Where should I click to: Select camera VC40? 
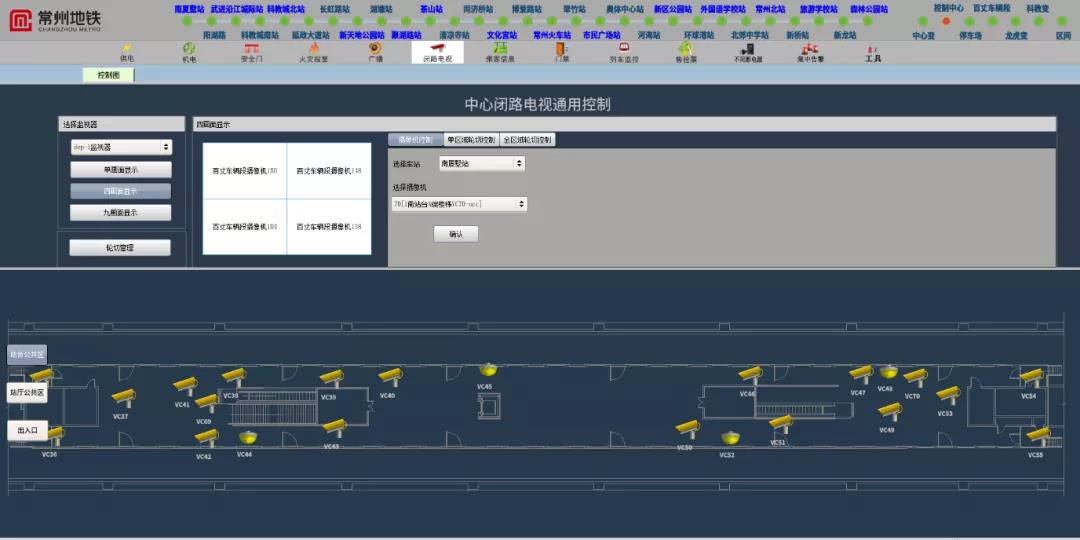coord(391,376)
